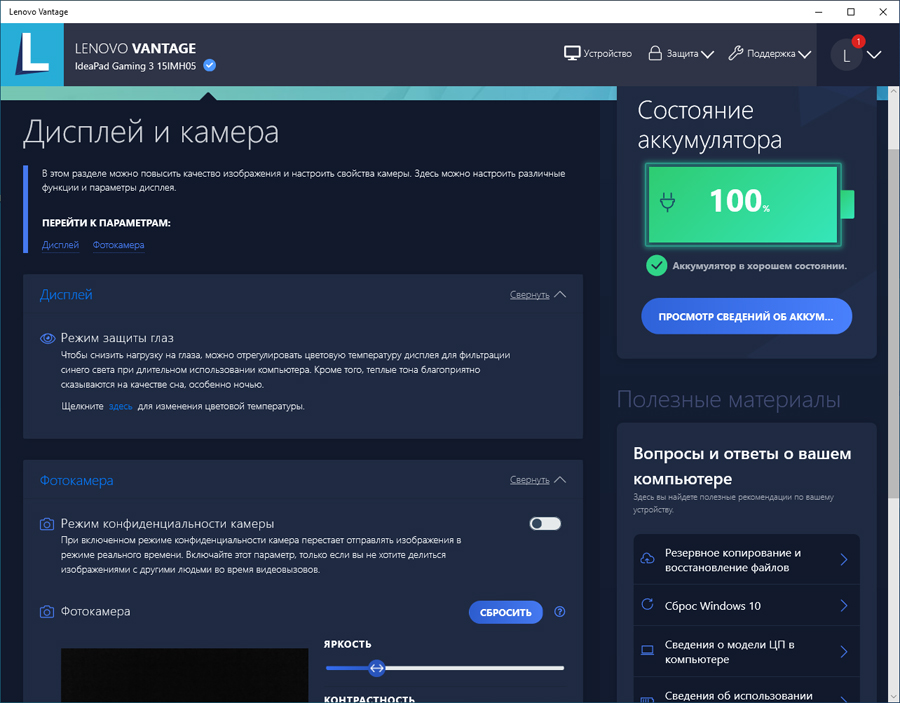The image size is (900, 703).
Task: Jump to Фотокамера parameters link
Action: [x=118, y=245]
